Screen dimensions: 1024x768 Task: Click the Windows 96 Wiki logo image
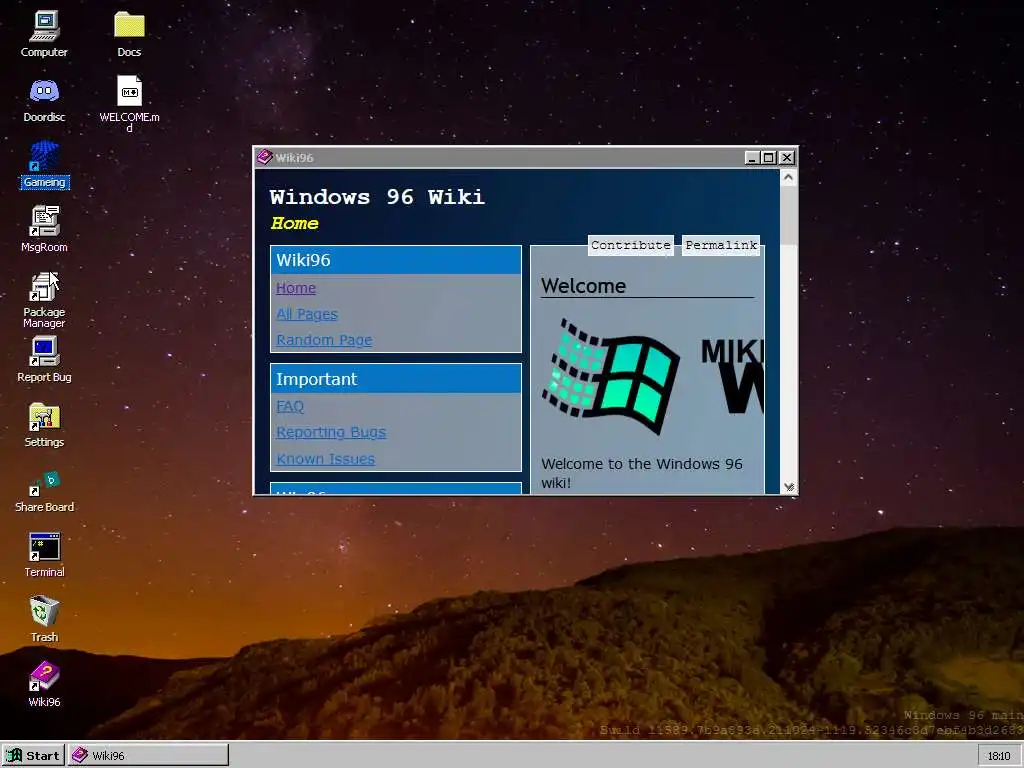pos(652,376)
